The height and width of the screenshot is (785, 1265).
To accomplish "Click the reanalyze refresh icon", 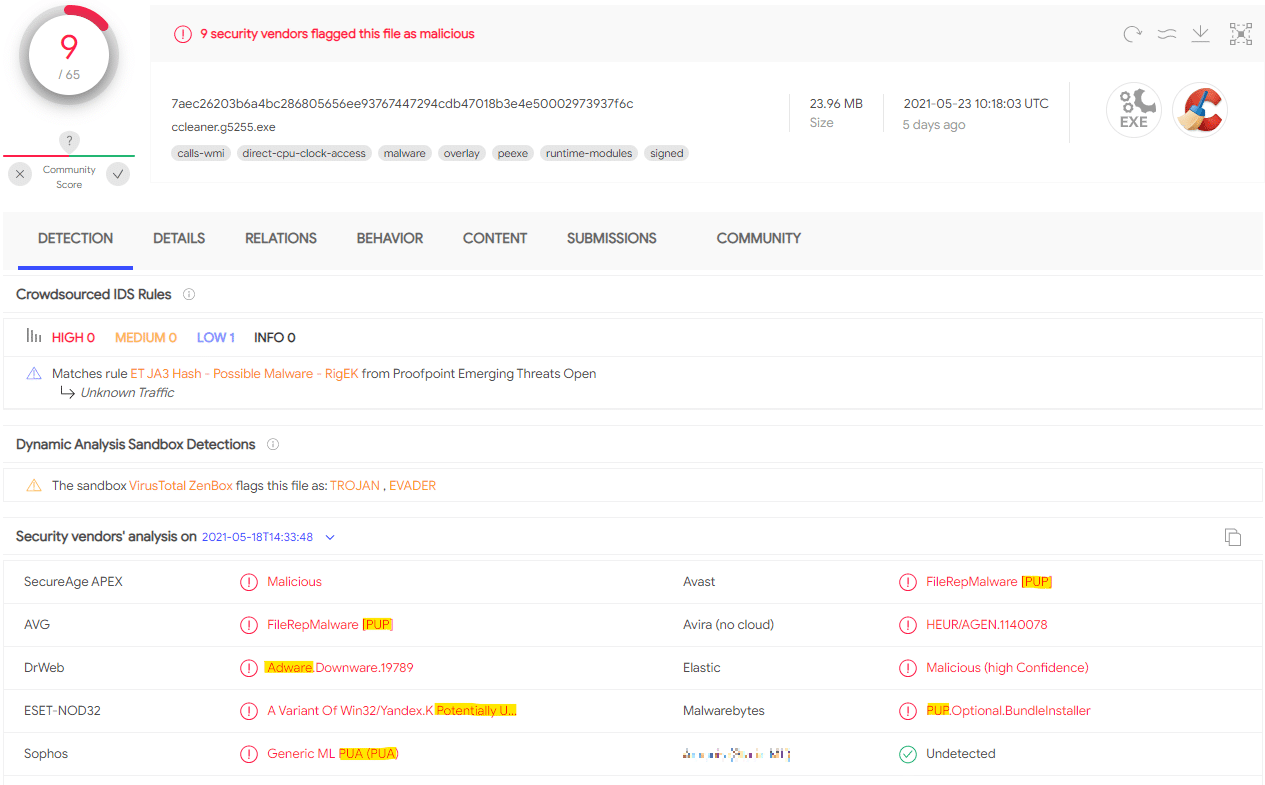I will [x=1132, y=34].
